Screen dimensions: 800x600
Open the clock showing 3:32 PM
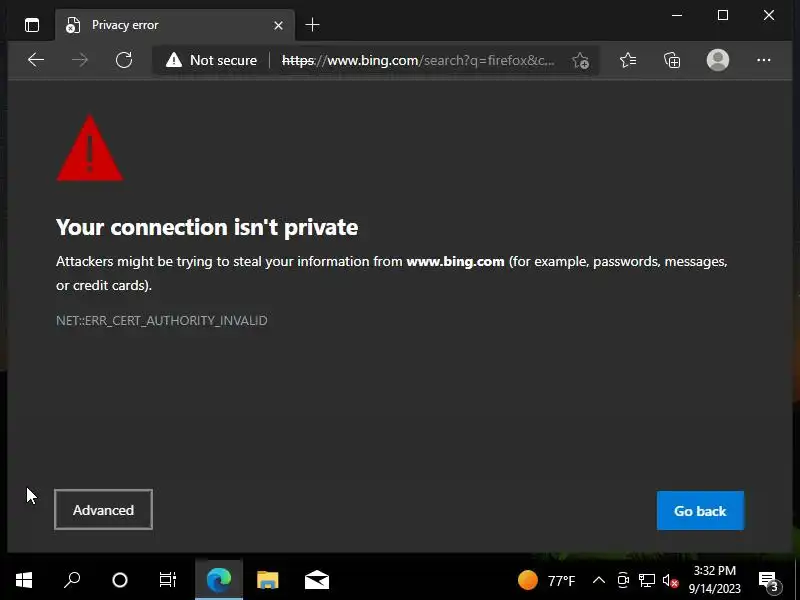point(714,580)
